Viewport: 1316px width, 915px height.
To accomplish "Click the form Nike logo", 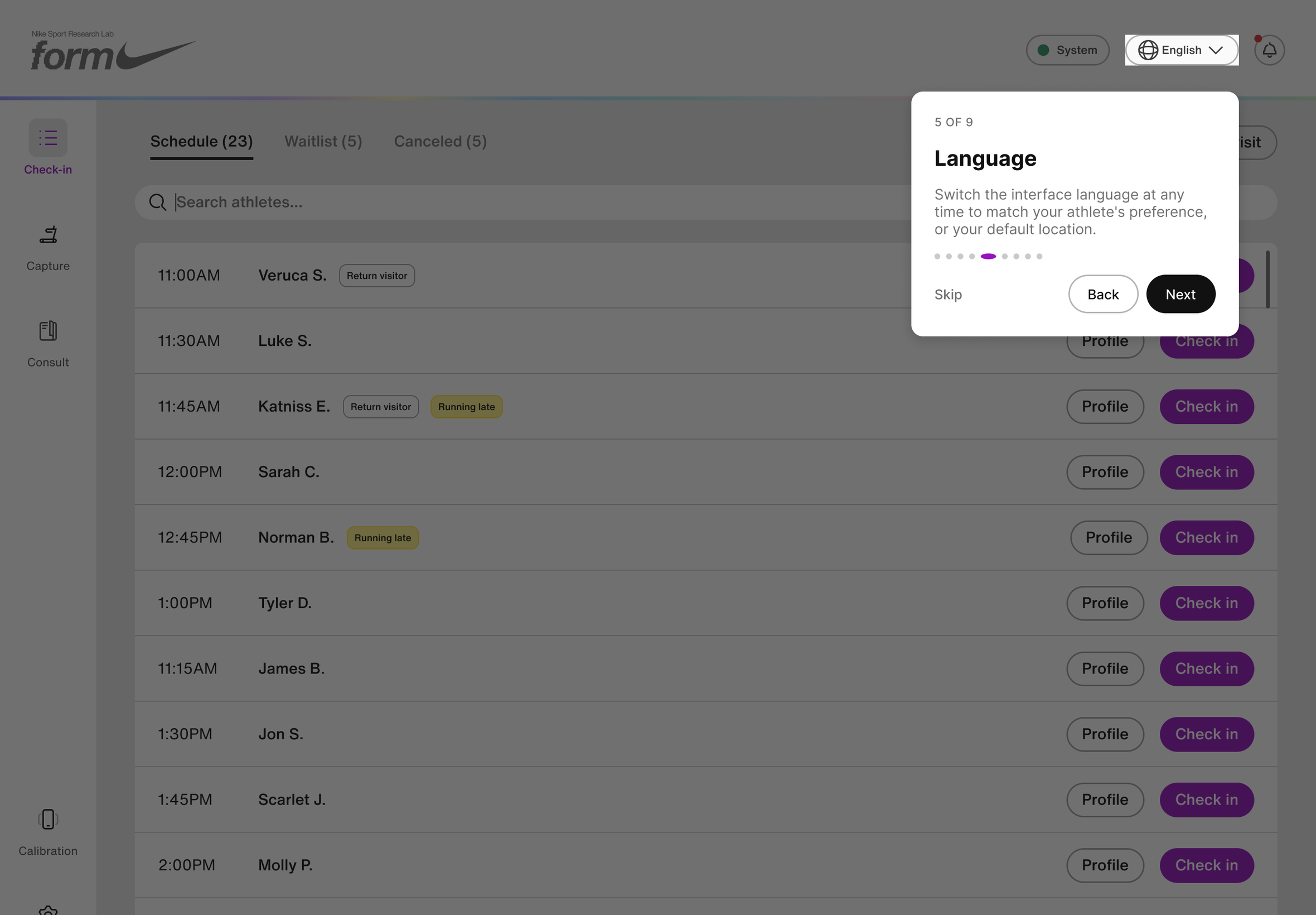I will click(113, 50).
